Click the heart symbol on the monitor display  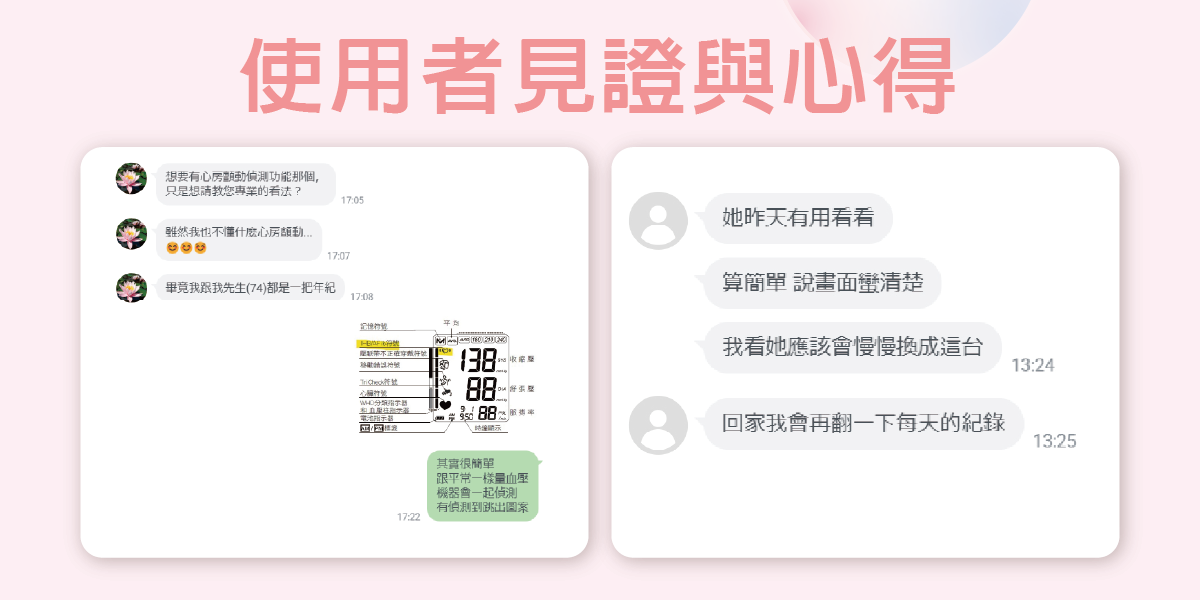pyautogui.click(x=445, y=405)
